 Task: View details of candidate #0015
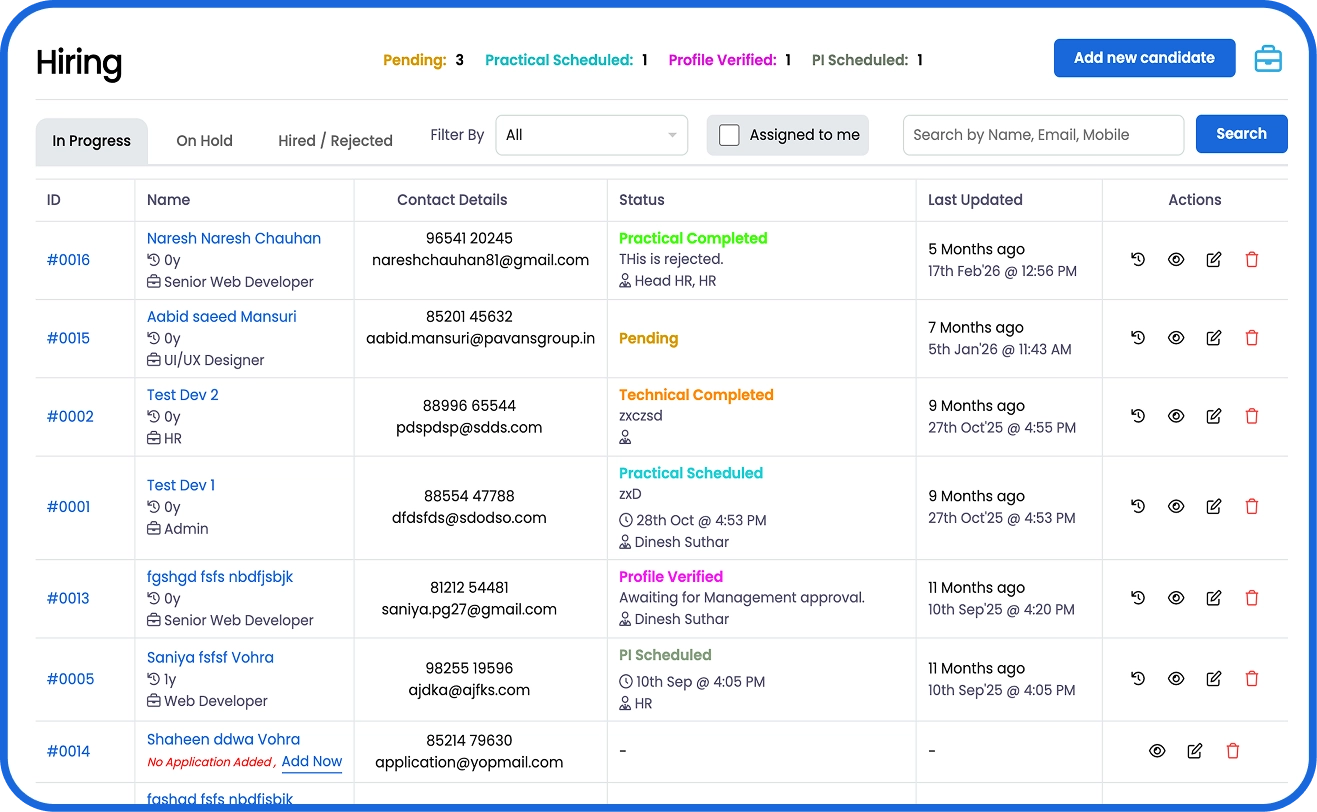coord(1176,338)
